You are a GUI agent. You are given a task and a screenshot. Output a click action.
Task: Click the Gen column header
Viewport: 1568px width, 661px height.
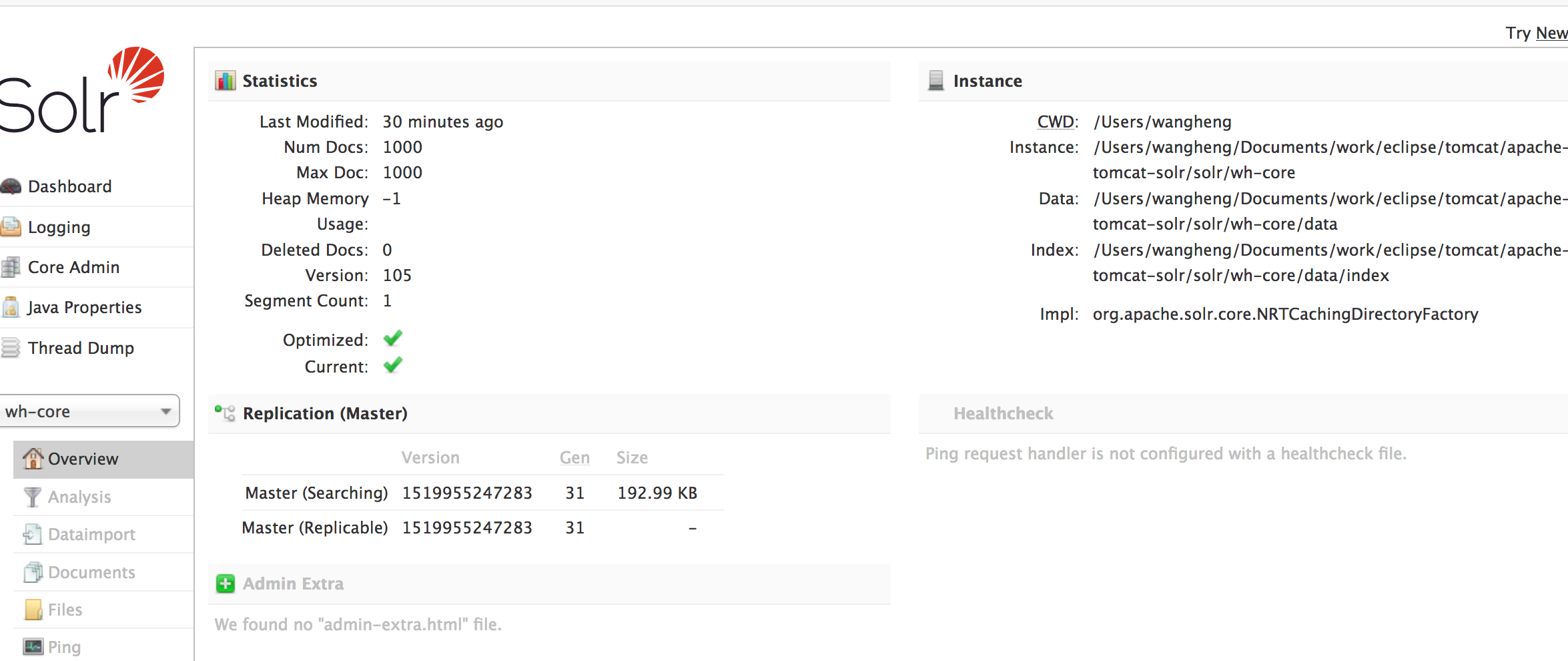point(574,457)
